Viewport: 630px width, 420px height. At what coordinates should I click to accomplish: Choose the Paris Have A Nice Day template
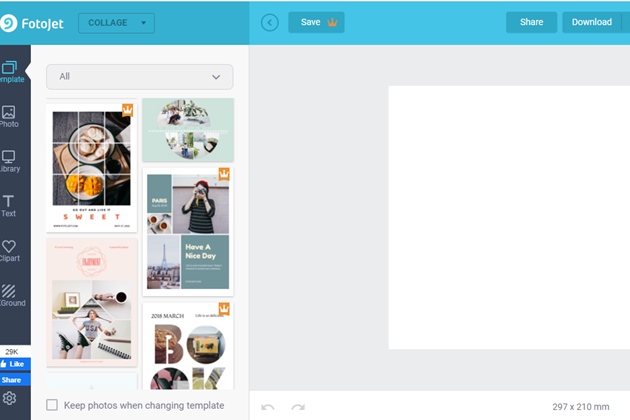[x=188, y=231]
